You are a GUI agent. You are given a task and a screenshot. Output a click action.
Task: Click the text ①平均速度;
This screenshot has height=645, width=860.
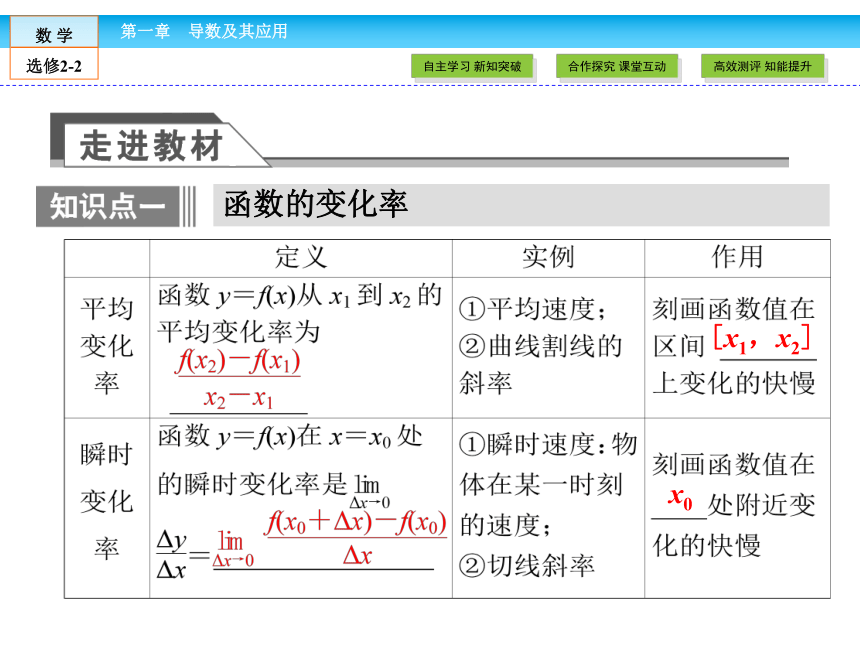pyautogui.click(x=532, y=309)
